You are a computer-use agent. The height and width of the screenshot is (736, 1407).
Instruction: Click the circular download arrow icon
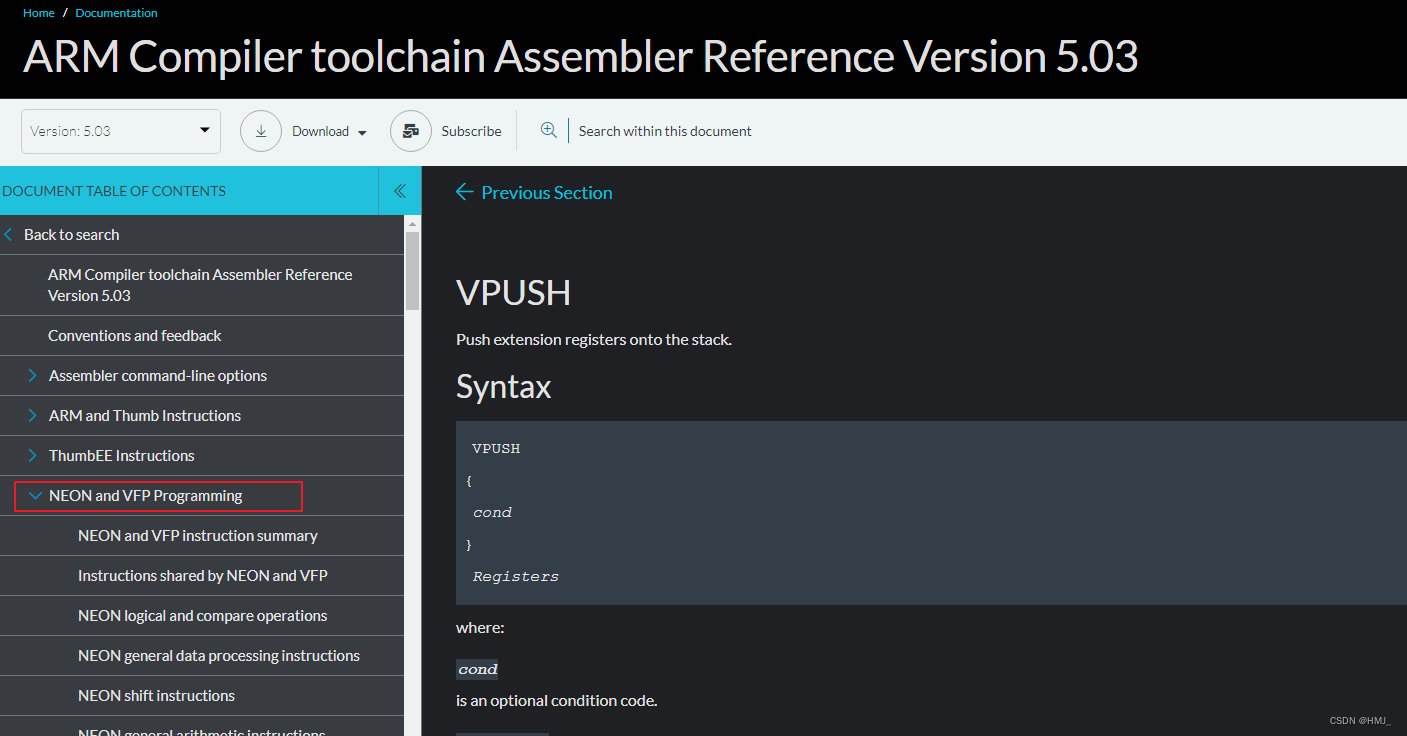[x=261, y=131]
